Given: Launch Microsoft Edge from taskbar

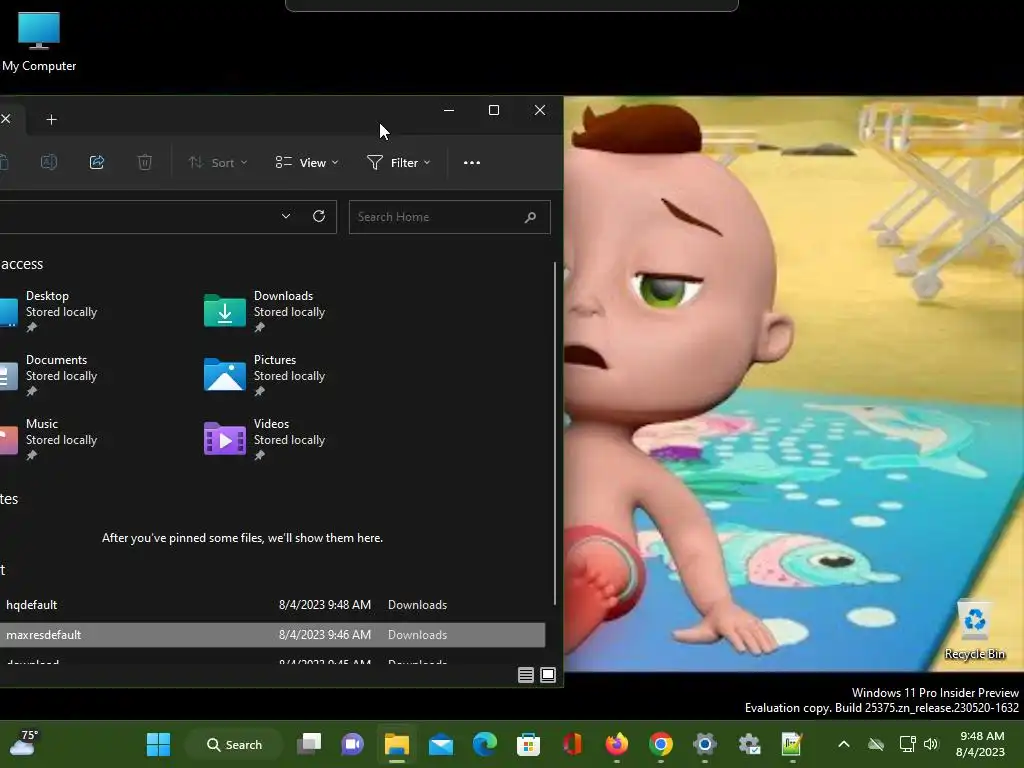Looking at the screenshot, I should tap(485, 744).
